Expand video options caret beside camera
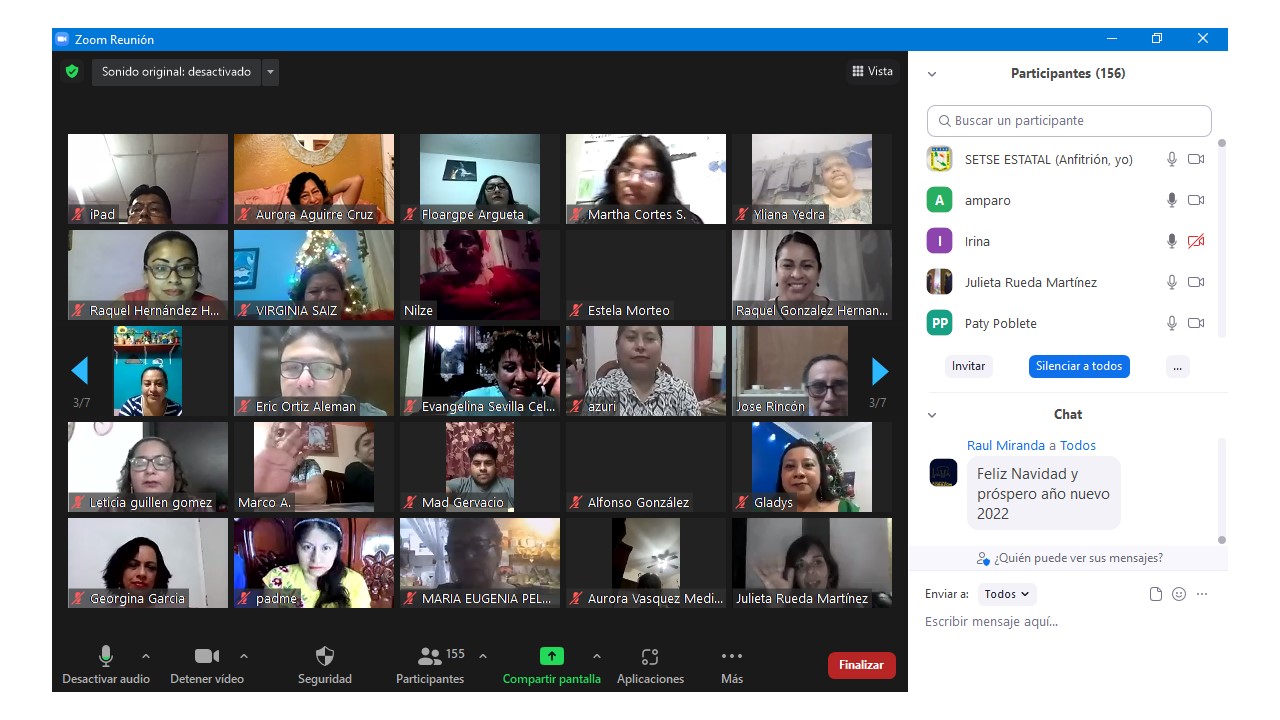 tap(244, 656)
